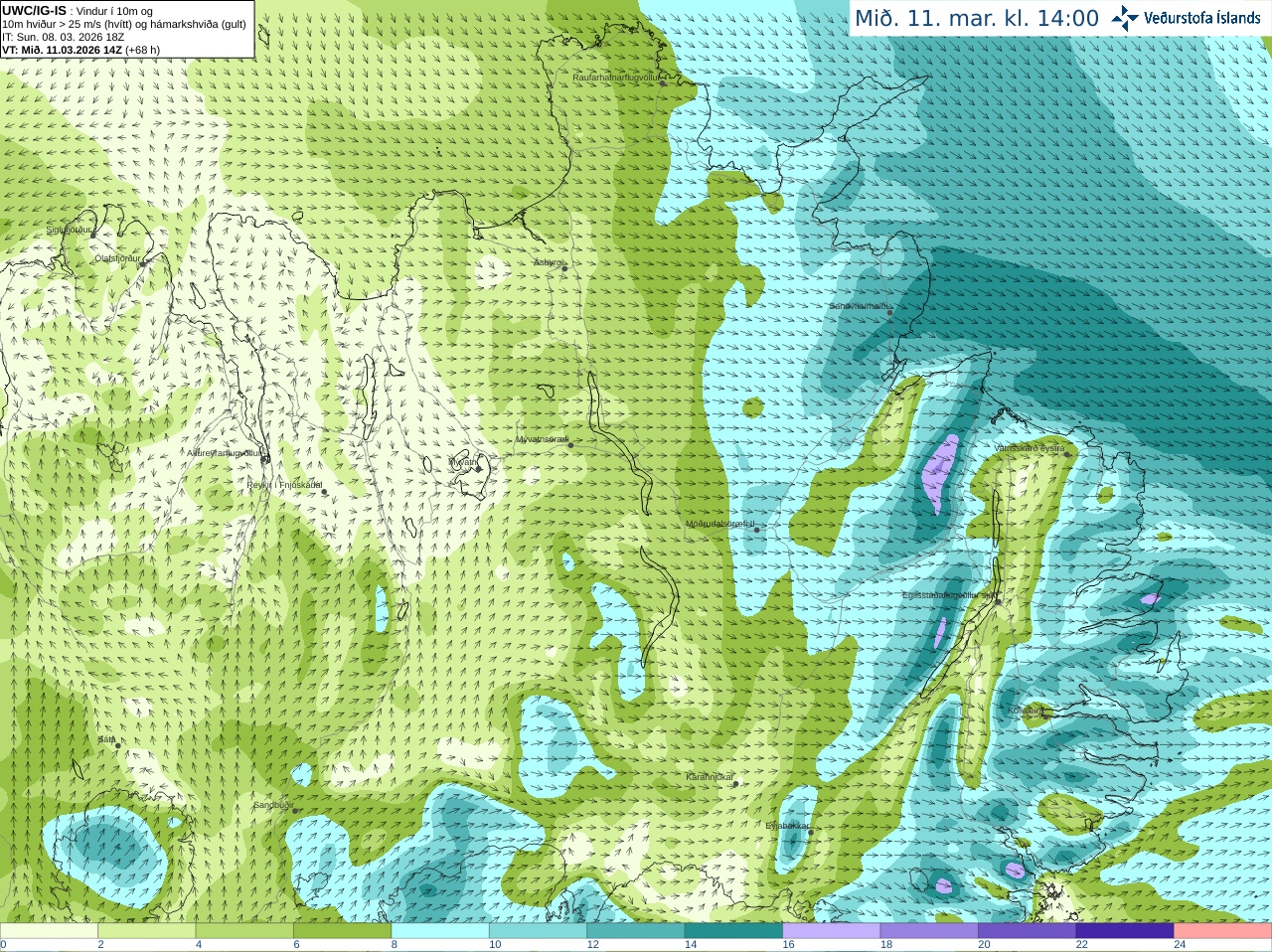Click the 18–20 m/s purple legend swatch
The image size is (1272, 952).
[929, 931]
